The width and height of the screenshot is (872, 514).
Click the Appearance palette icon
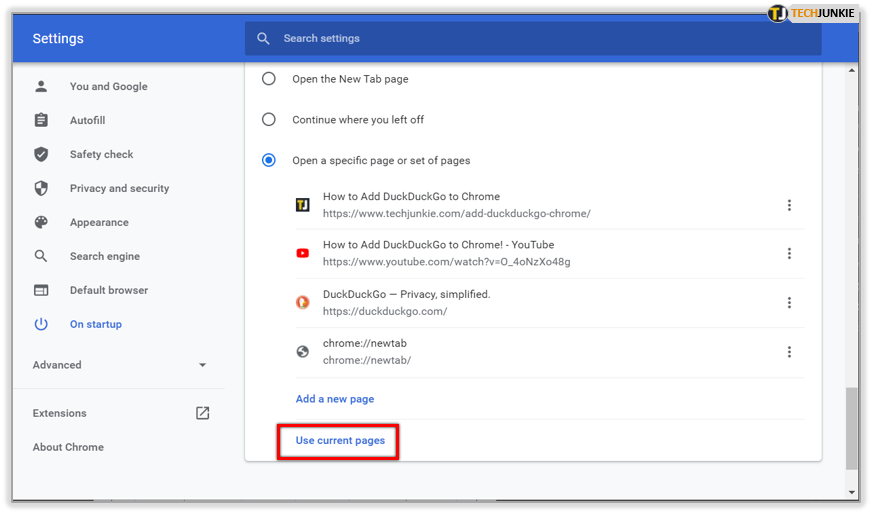coord(41,222)
